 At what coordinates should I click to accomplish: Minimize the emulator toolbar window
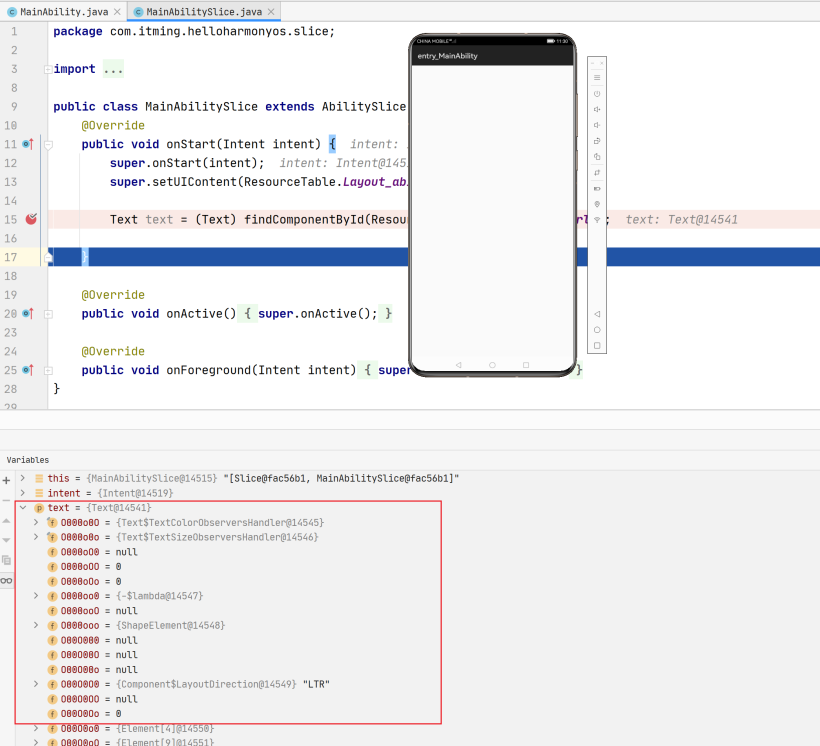pyautogui.click(x=593, y=63)
